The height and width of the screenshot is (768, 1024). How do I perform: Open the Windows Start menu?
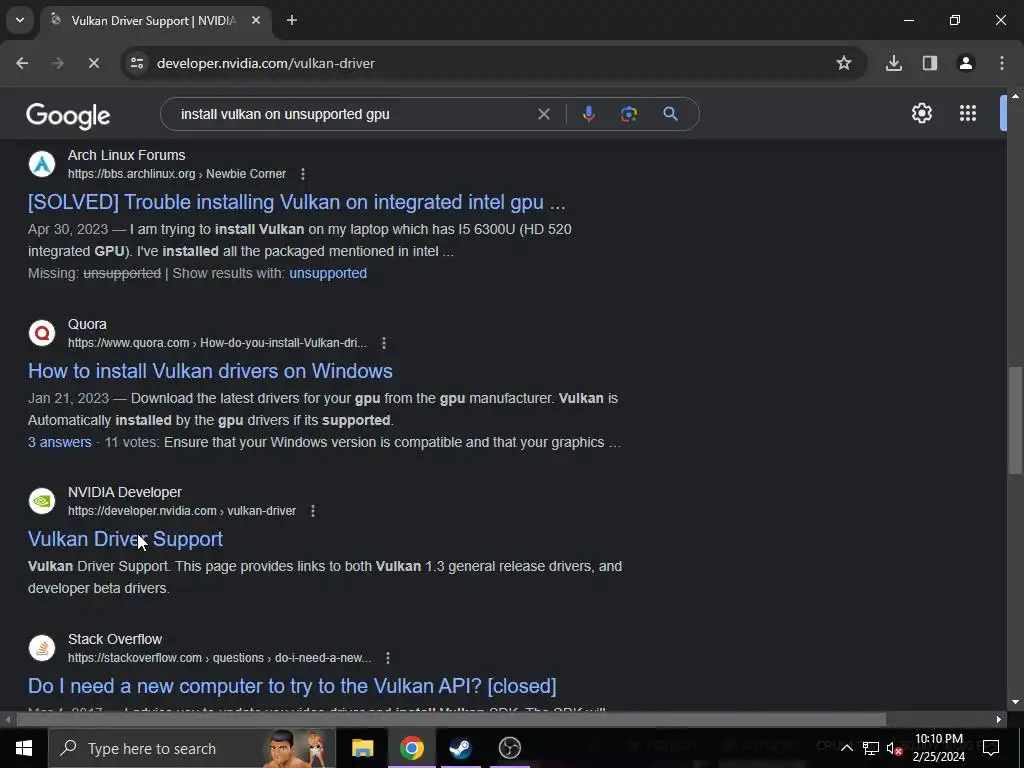click(x=24, y=748)
